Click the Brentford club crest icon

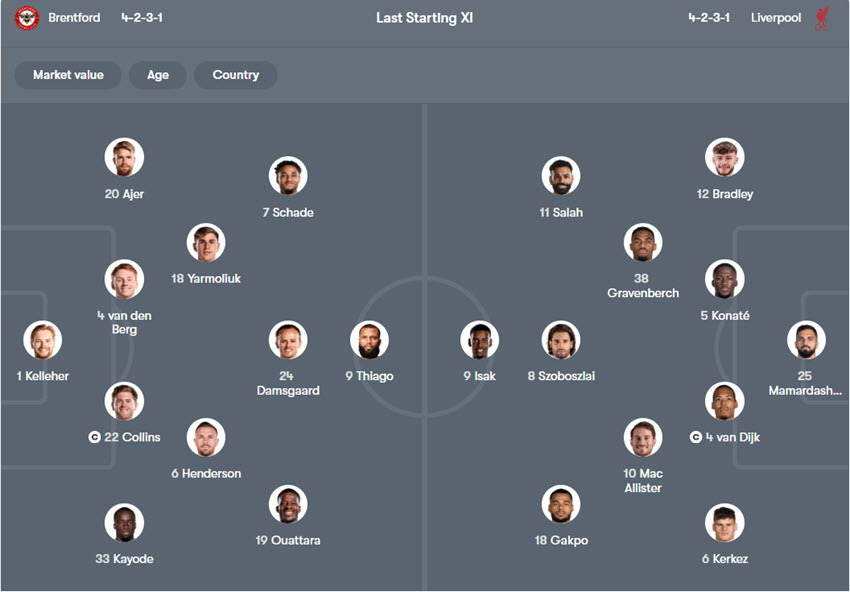pos(27,18)
